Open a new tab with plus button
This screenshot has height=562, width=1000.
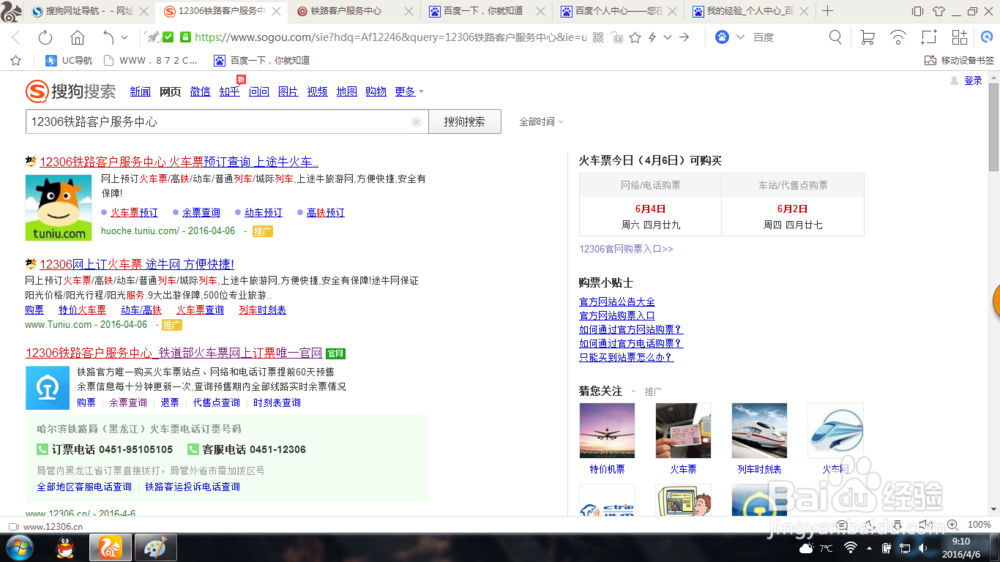click(828, 11)
